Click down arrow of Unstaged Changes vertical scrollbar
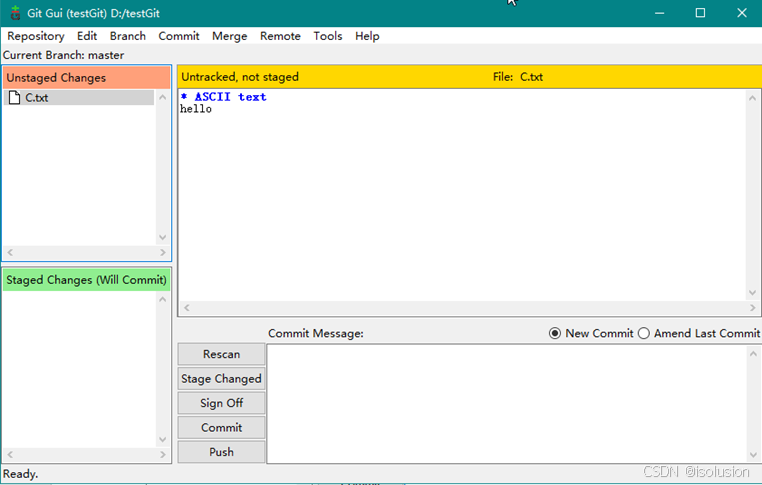Image resolution: width=762 pixels, height=485 pixels. (x=162, y=238)
